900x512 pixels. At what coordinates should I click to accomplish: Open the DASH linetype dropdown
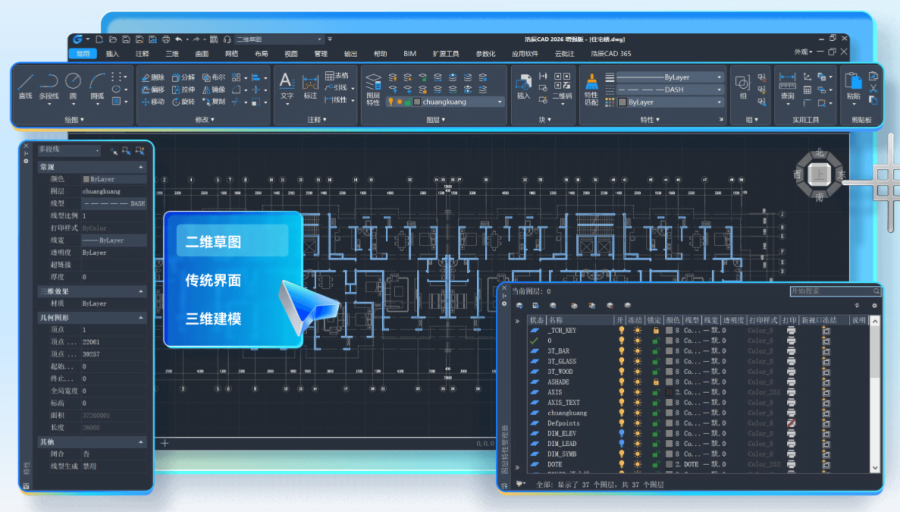pos(717,89)
